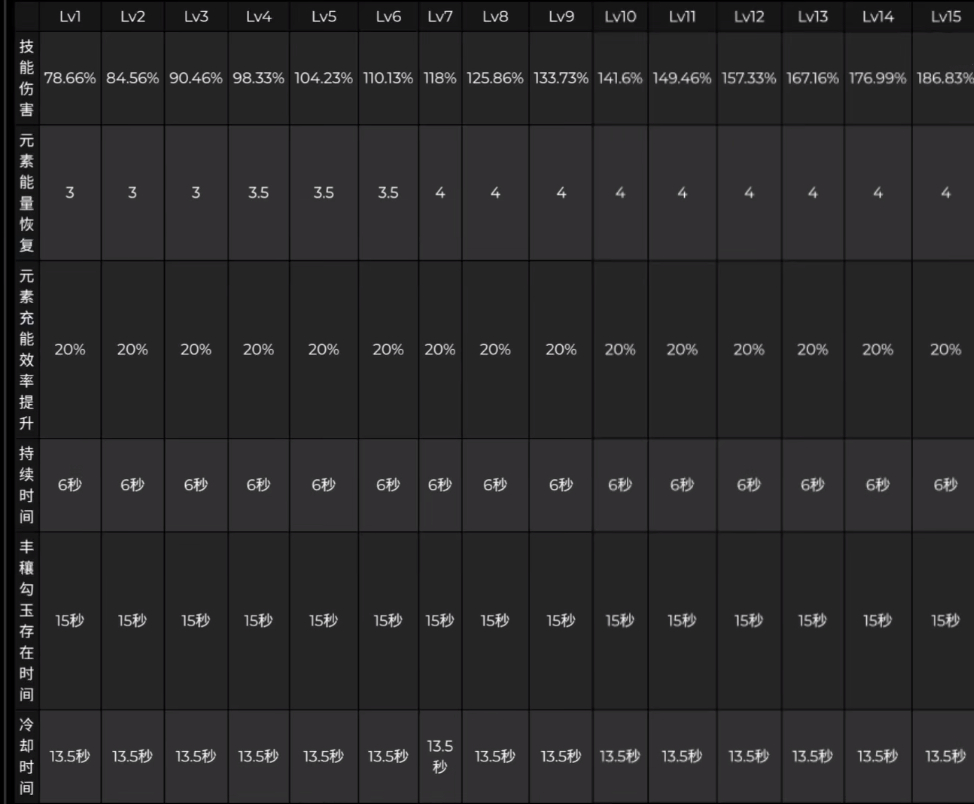Click the 141.6% cell under Lv10
The height and width of the screenshot is (804, 974).
pos(620,78)
